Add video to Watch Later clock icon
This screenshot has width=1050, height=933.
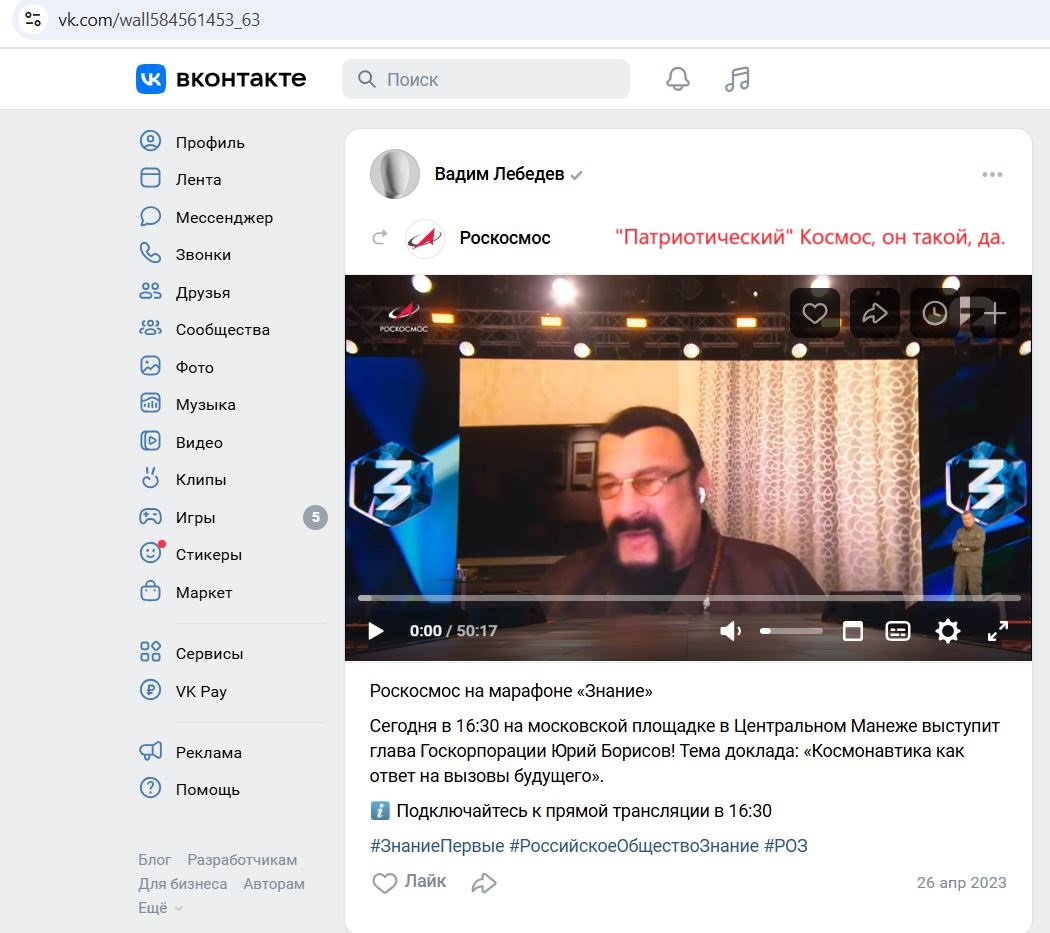[x=935, y=313]
